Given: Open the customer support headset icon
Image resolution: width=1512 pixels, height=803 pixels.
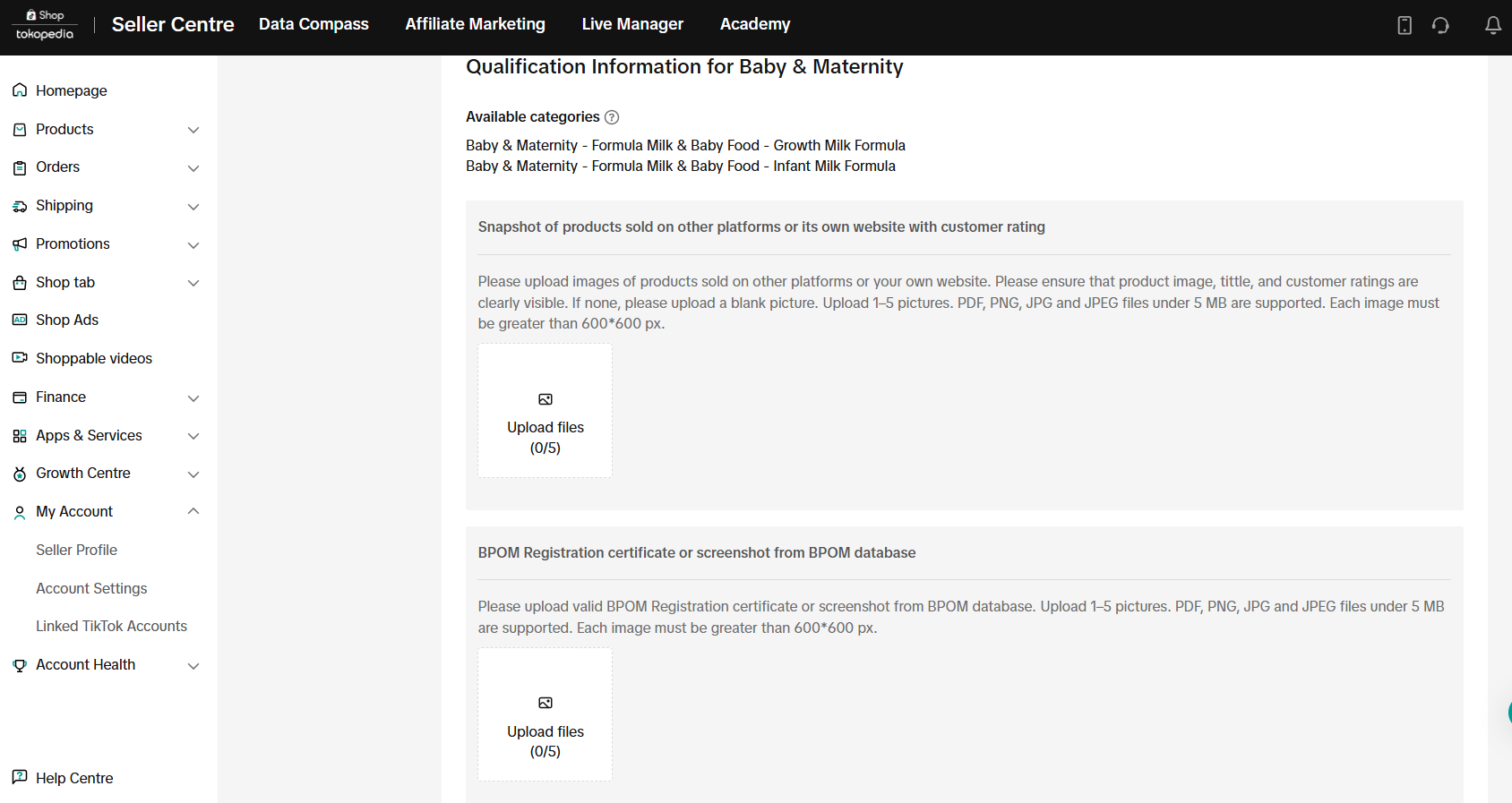Looking at the screenshot, I should pos(1440,25).
